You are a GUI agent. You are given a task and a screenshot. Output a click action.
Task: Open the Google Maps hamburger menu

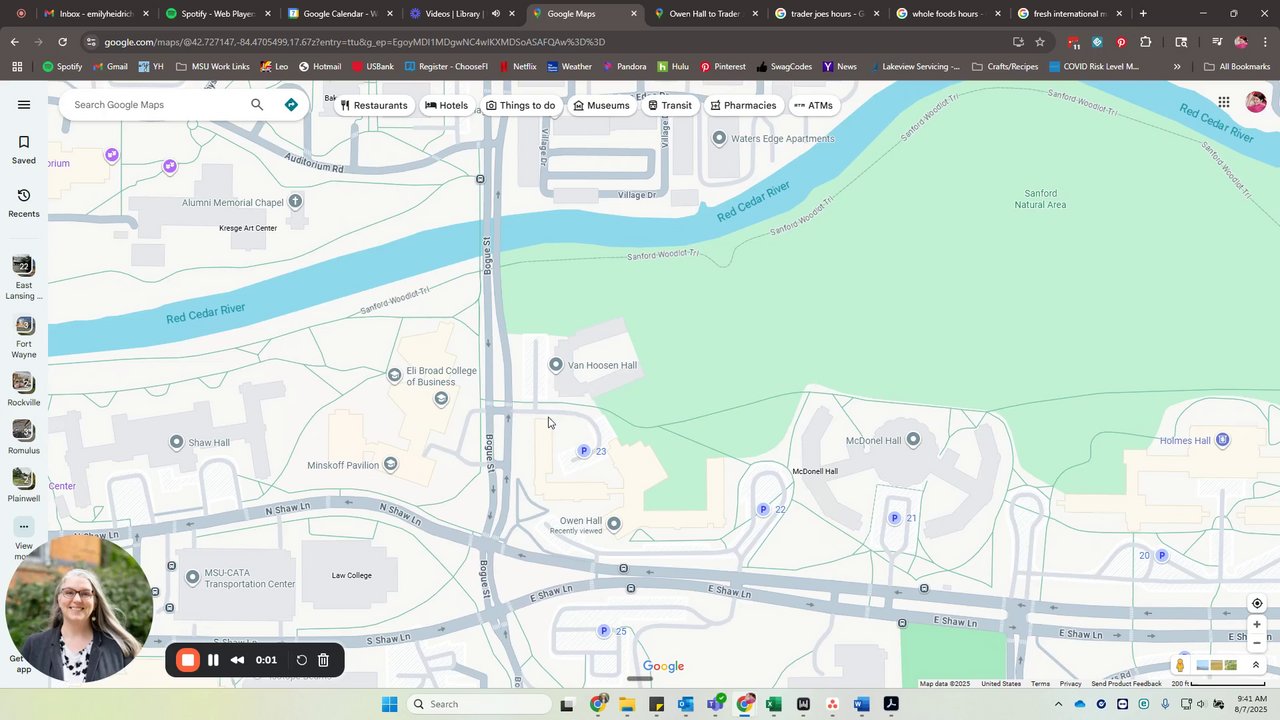click(24, 104)
